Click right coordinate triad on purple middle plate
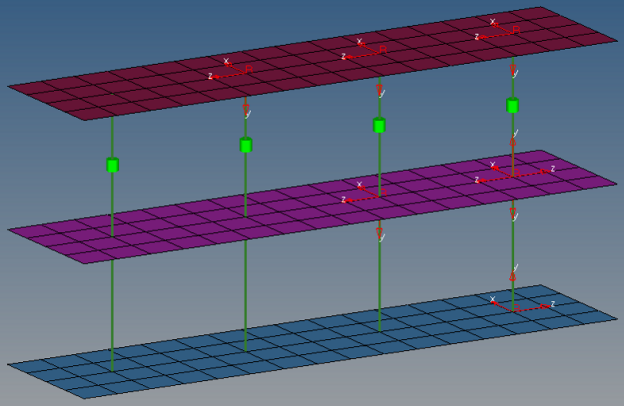 tap(513, 174)
